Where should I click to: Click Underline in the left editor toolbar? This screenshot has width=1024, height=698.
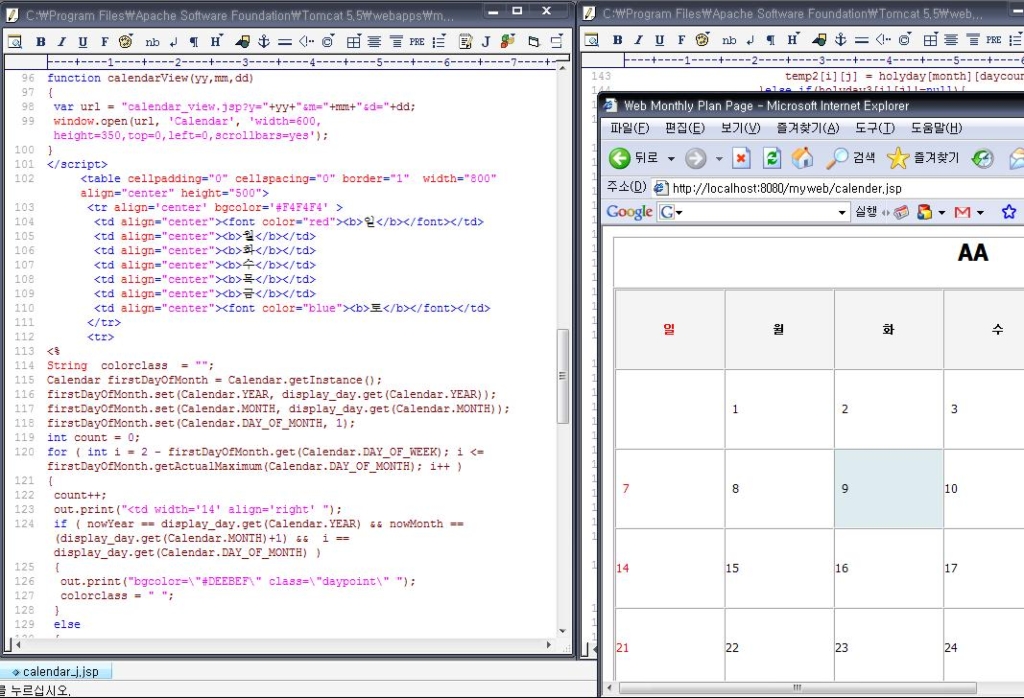(83, 42)
